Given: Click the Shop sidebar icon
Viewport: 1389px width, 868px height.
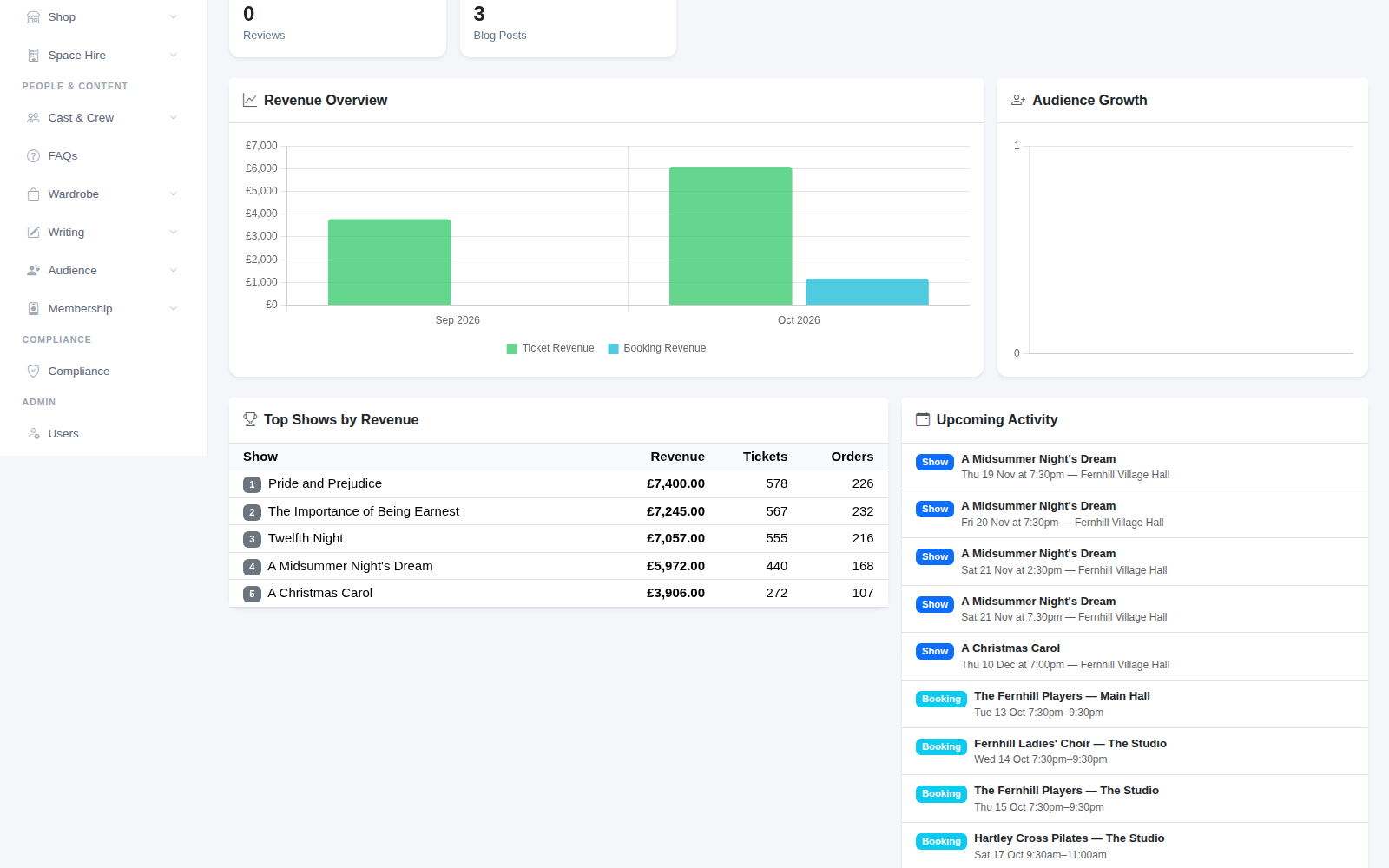Looking at the screenshot, I should click(x=33, y=17).
